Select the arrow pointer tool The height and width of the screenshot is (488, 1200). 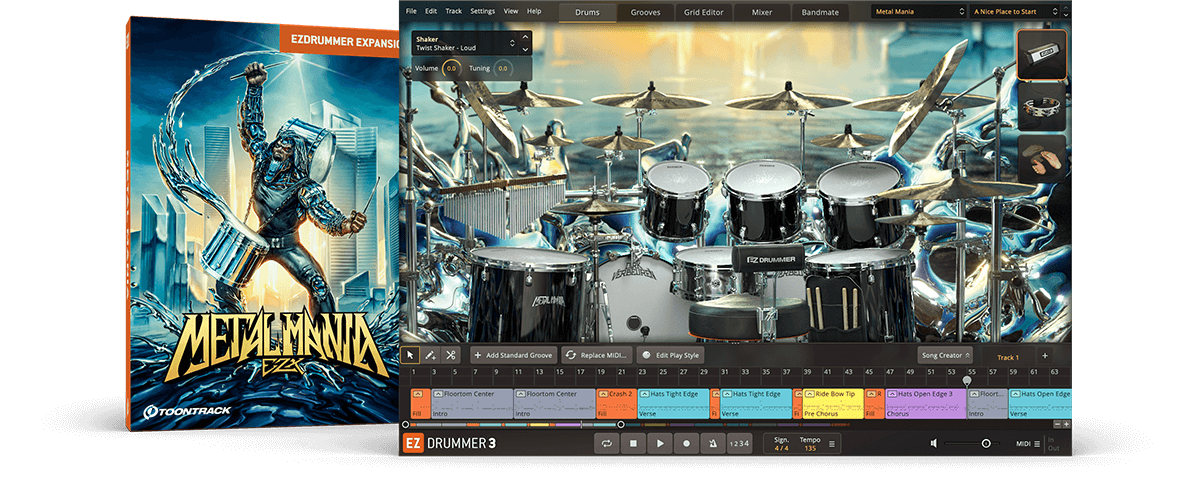click(x=410, y=355)
